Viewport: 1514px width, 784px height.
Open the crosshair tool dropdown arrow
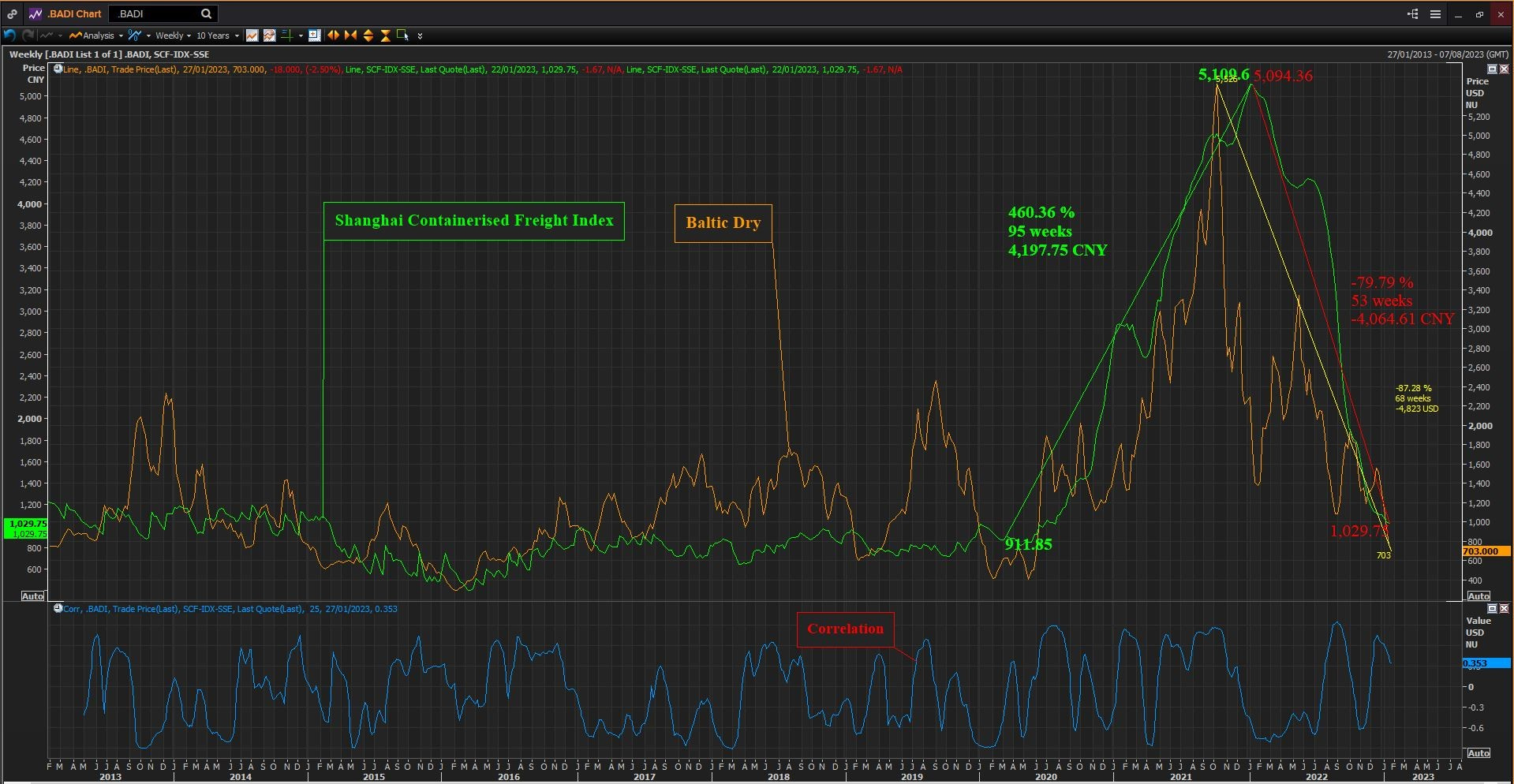(301, 35)
